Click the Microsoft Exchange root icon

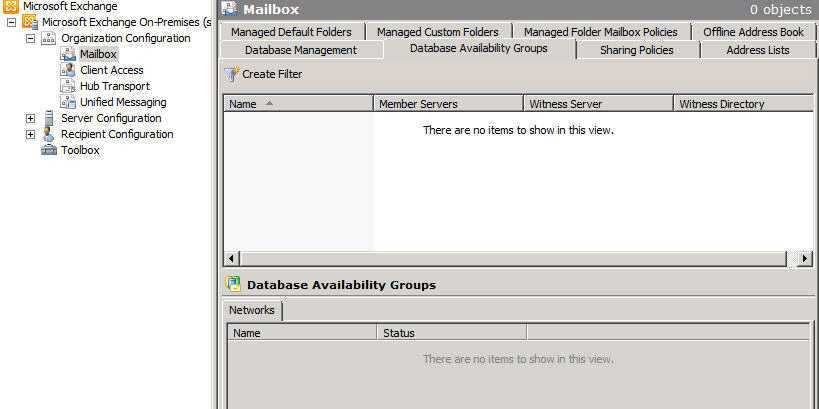pyautogui.click(x=11, y=6)
